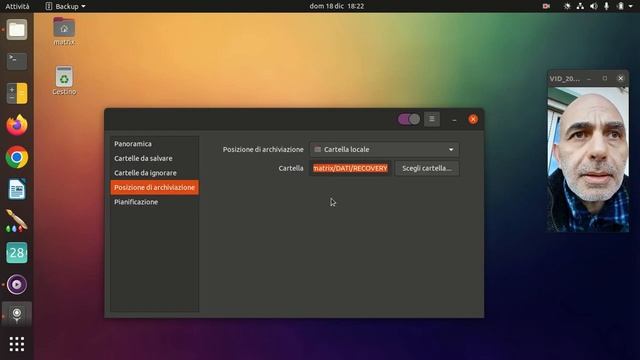Open LibreOffice Writer dock icon

point(17,189)
